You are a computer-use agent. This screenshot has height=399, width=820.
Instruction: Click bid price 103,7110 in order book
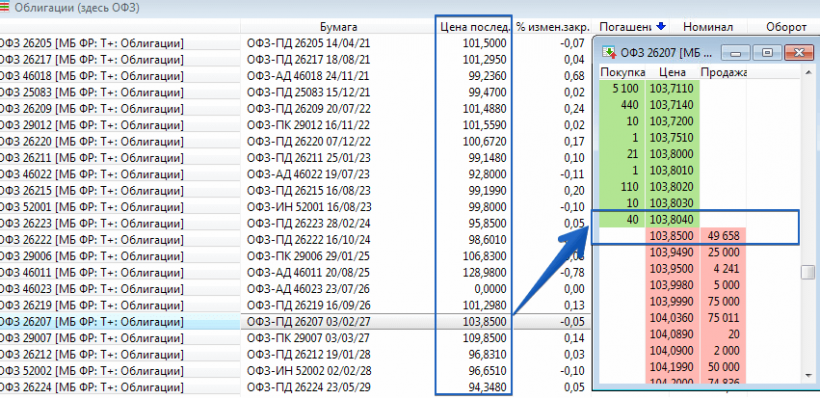[671, 88]
